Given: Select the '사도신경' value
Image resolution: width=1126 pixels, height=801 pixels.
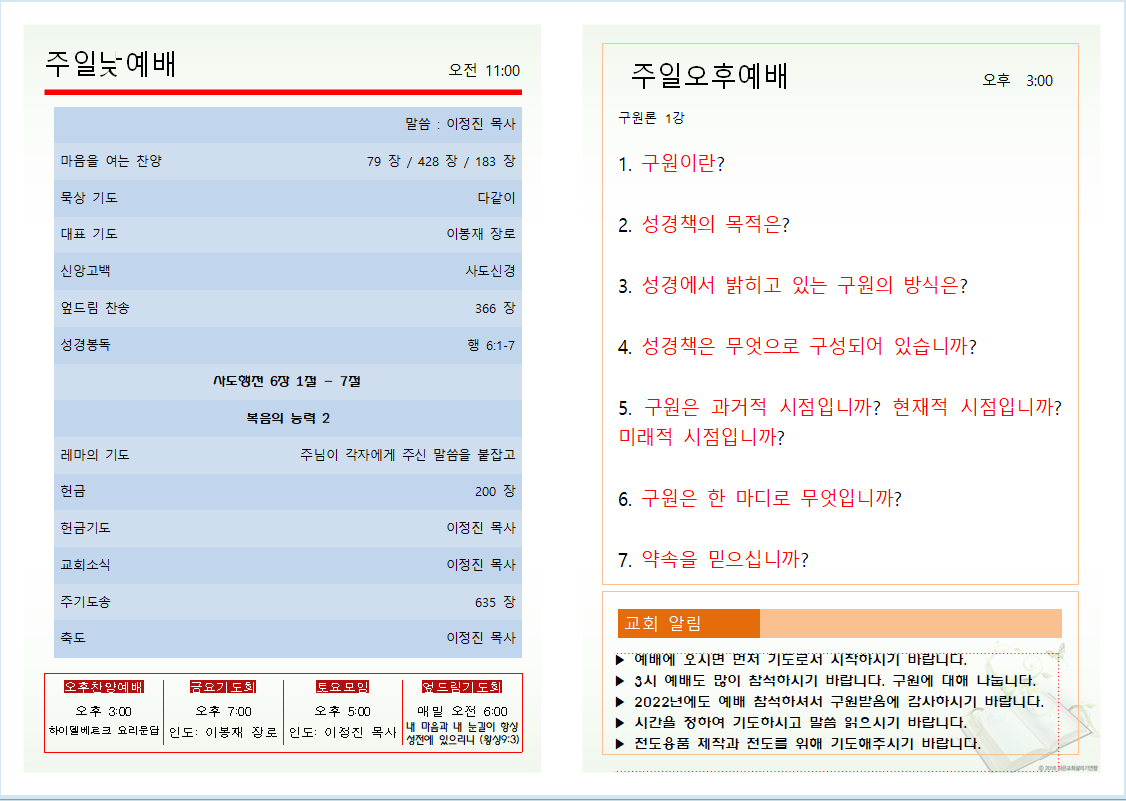Looking at the screenshot, I should 490,271.
